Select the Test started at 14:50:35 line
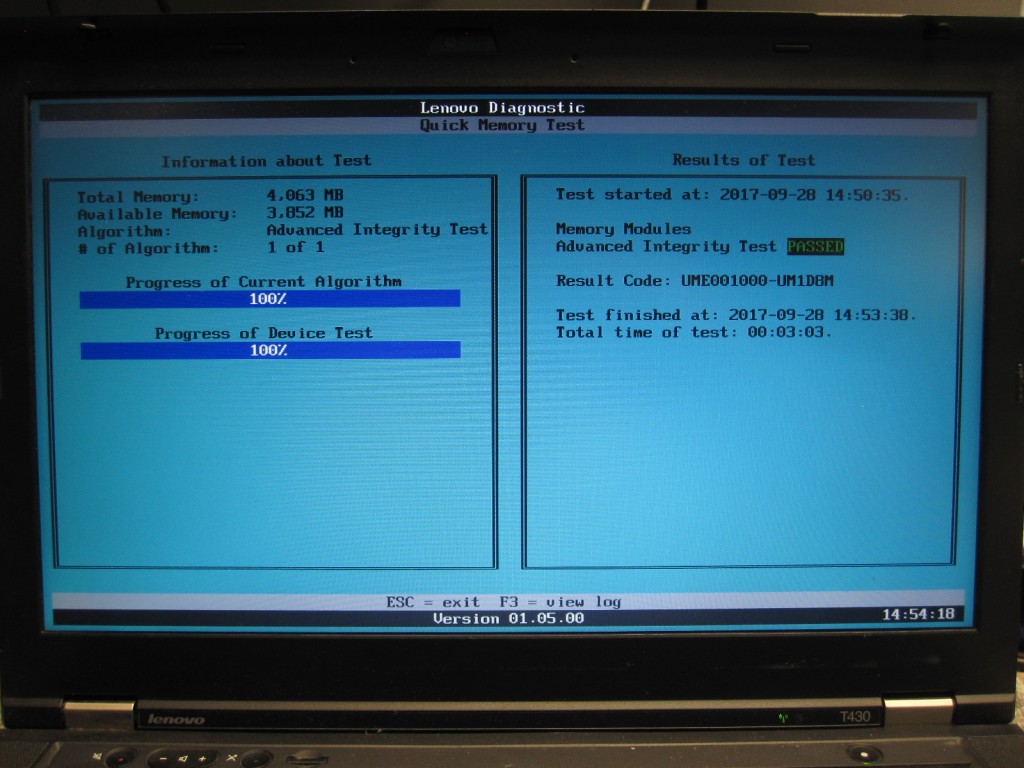Viewport: 1024px width, 768px height. (732, 195)
